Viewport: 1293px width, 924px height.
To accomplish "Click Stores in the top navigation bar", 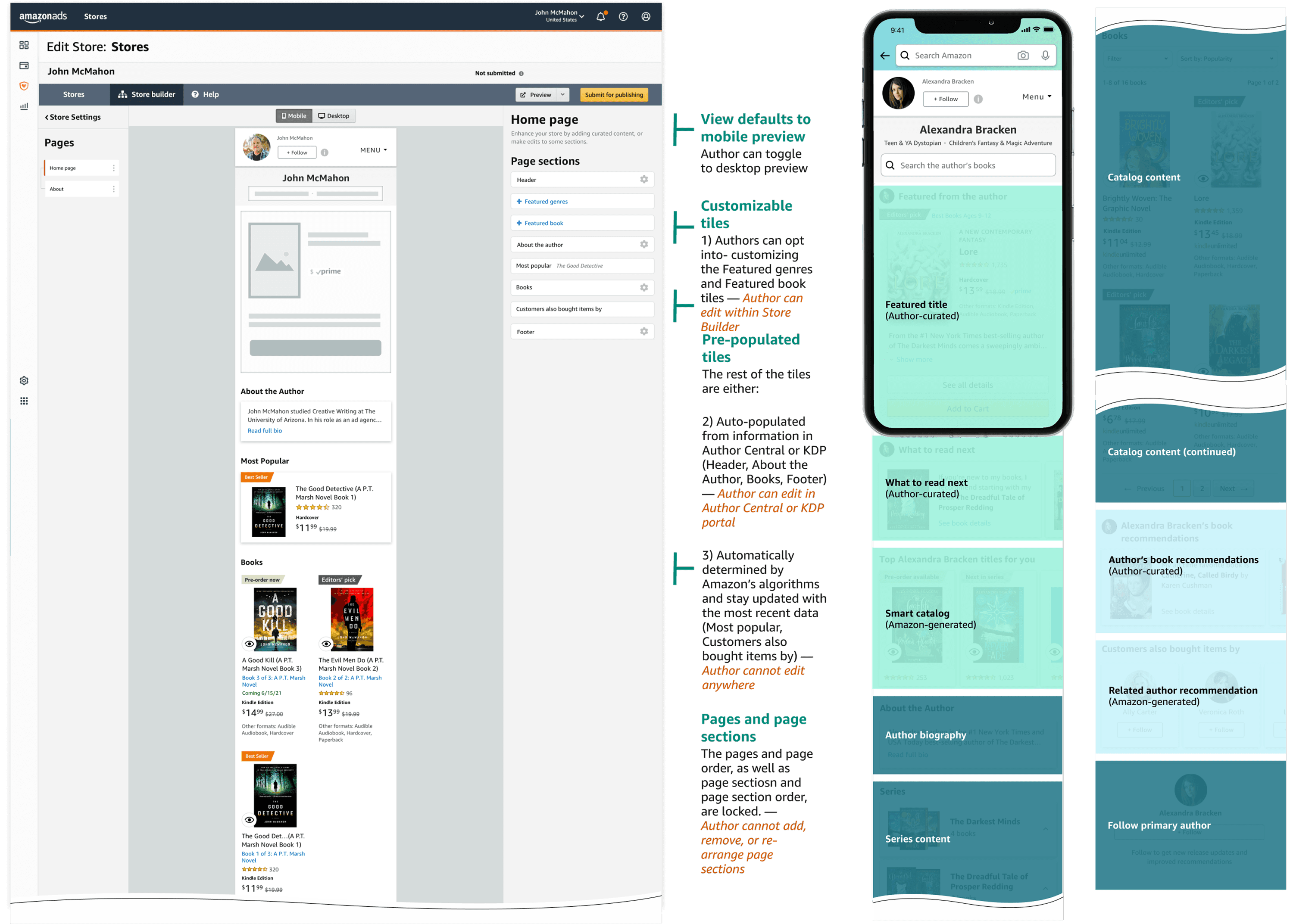I will coord(95,16).
